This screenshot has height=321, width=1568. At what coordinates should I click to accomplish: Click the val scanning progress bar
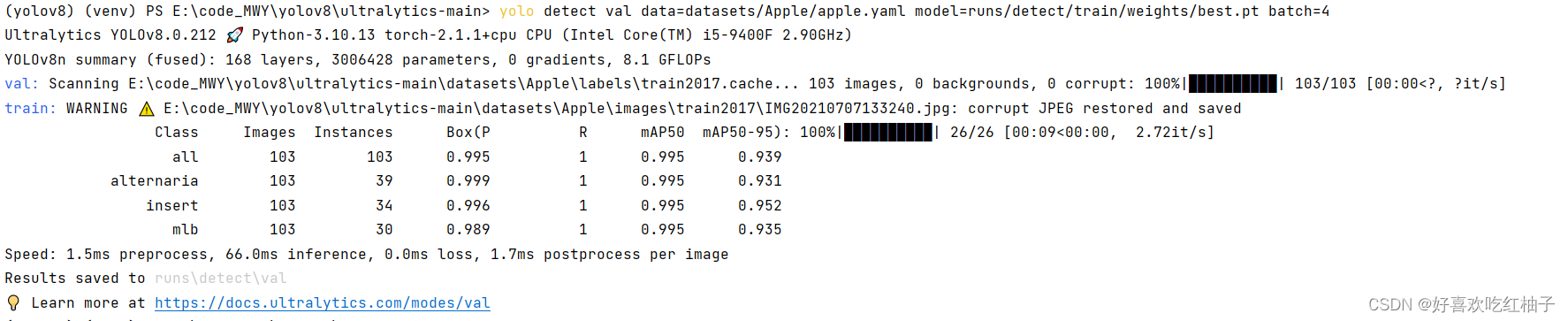[x=1233, y=84]
